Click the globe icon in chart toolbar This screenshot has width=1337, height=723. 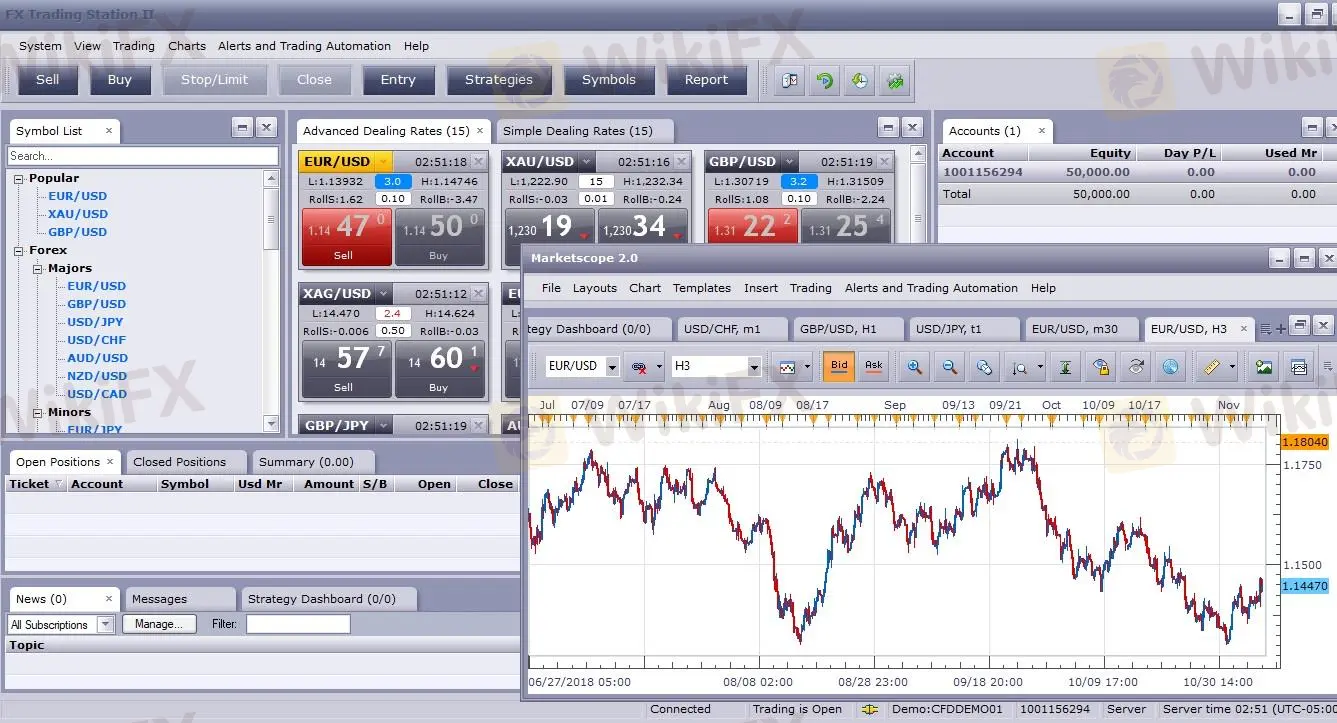pos(1170,367)
